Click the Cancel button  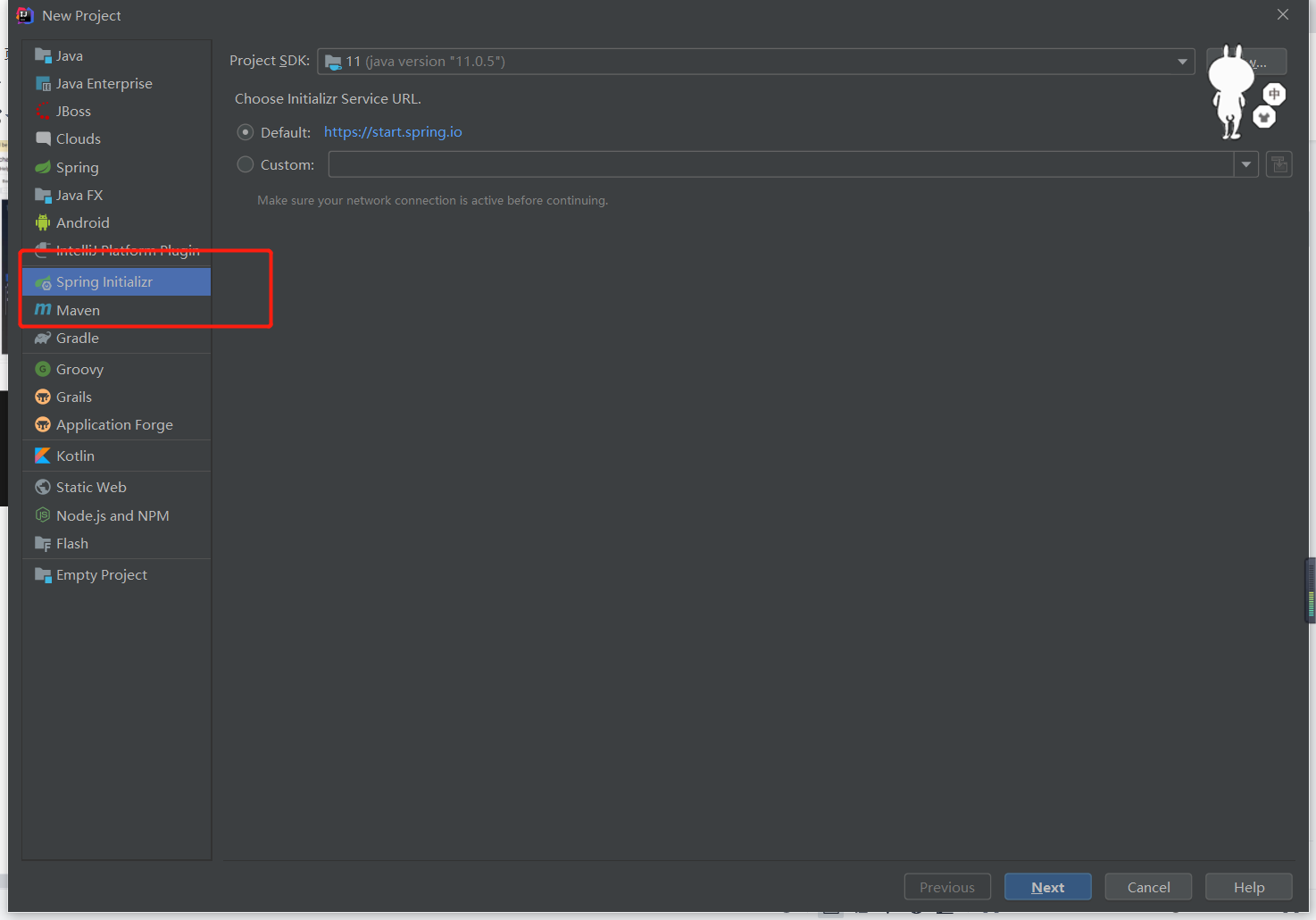1148,887
